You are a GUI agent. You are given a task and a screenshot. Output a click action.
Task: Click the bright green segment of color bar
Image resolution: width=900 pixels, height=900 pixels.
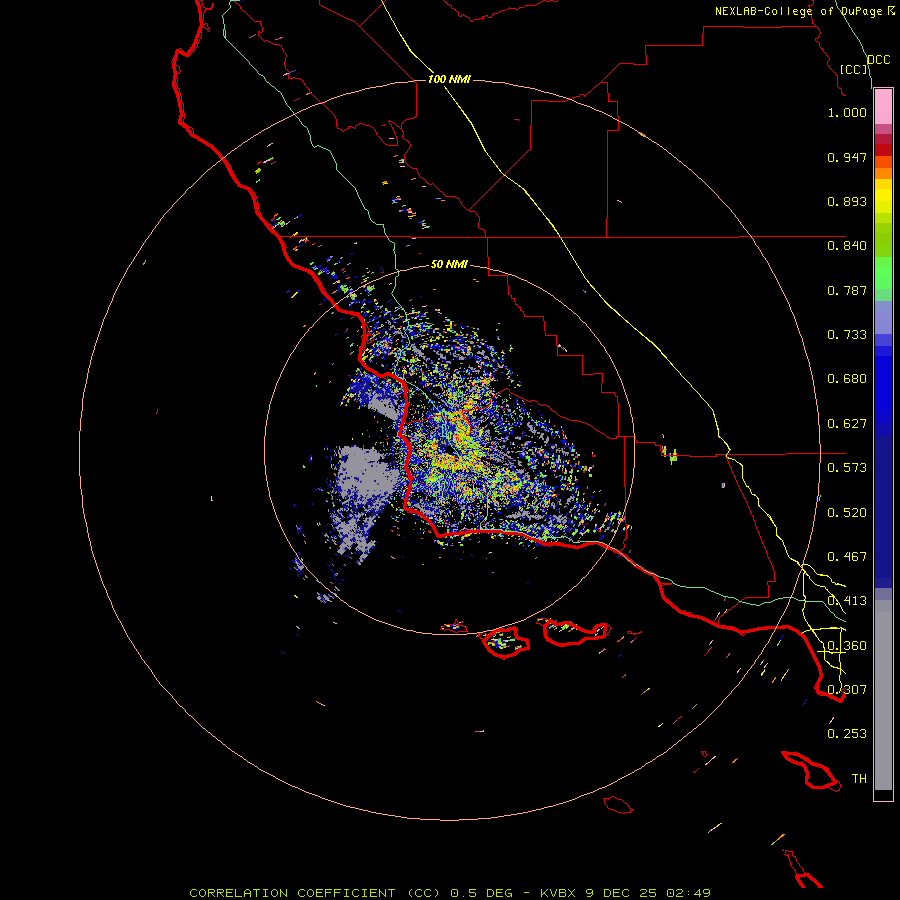(x=883, y=273)
